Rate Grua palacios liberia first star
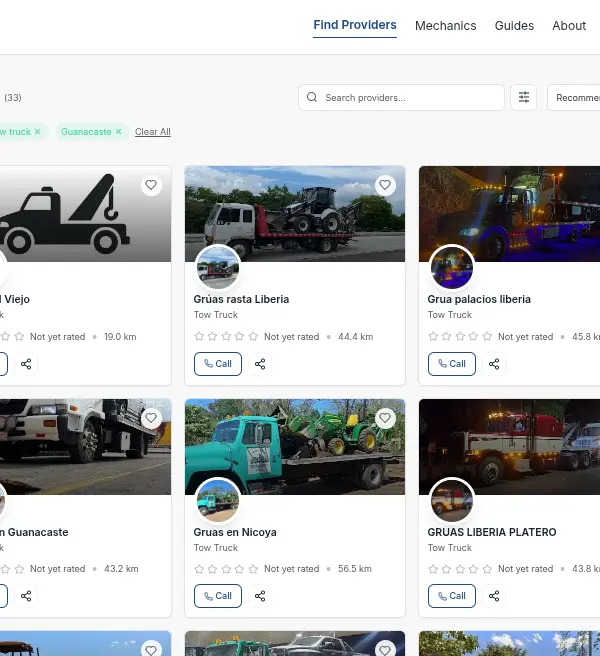The height and width of the screenshot is (656, 600). (x=433, y=336)
